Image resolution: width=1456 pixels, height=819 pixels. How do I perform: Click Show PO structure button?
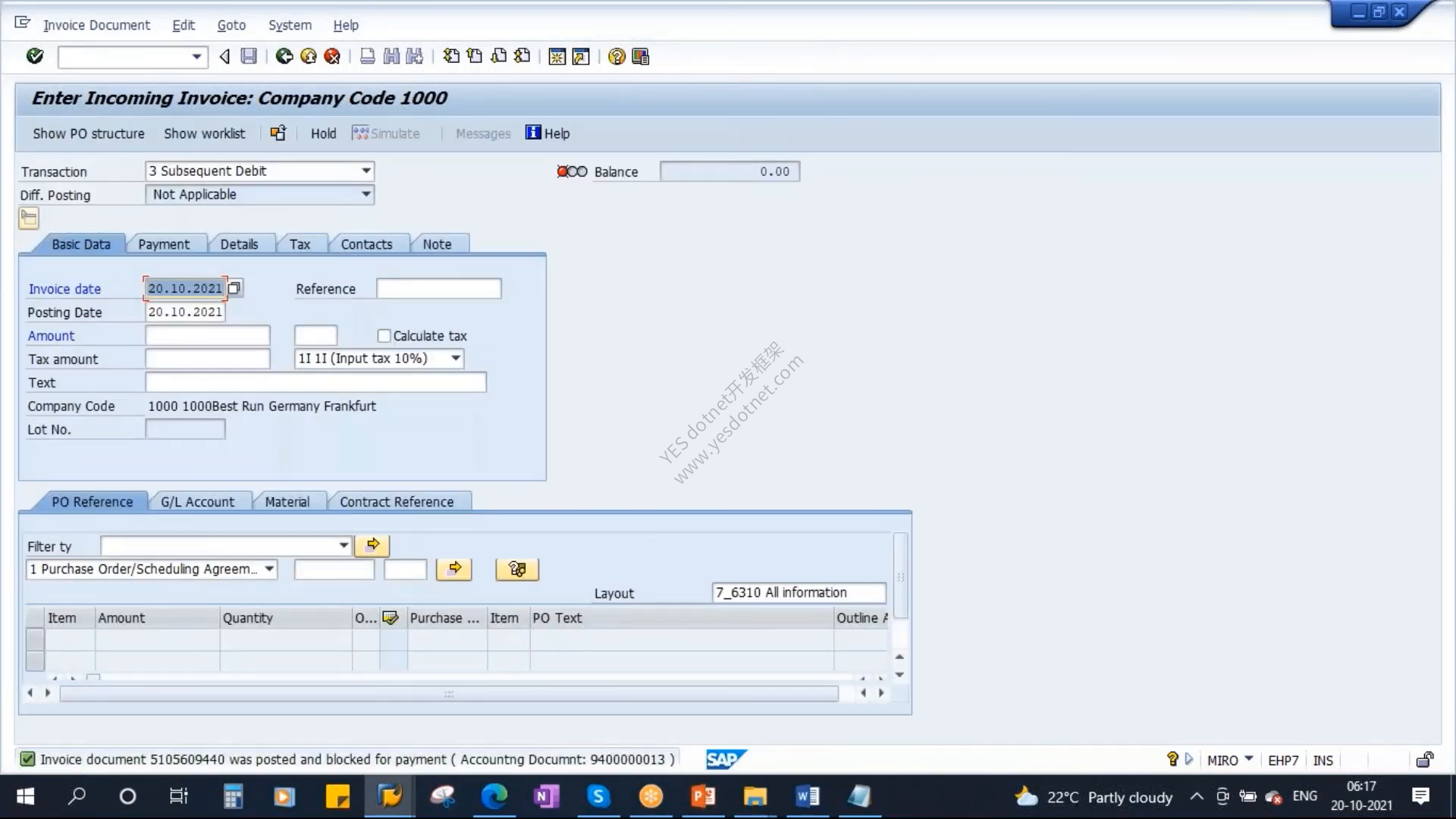(89, 133)
